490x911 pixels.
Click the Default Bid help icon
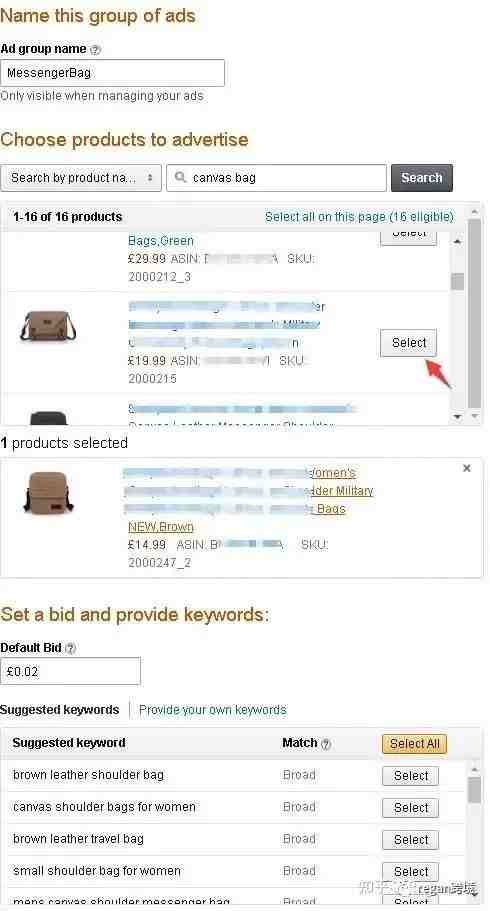(70, 648)
